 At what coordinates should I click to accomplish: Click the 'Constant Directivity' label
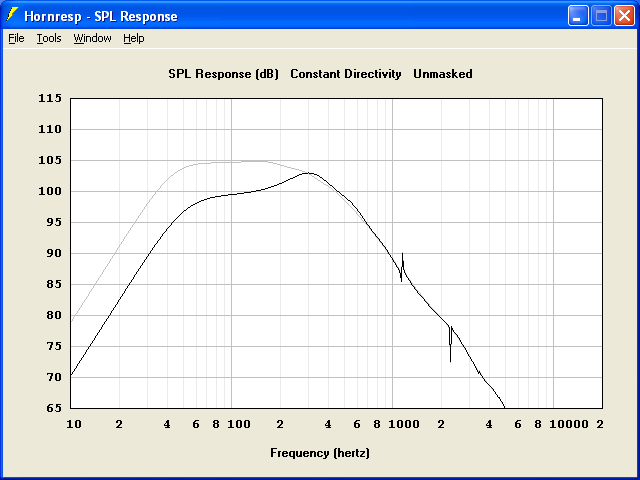[x=346, y=74]
